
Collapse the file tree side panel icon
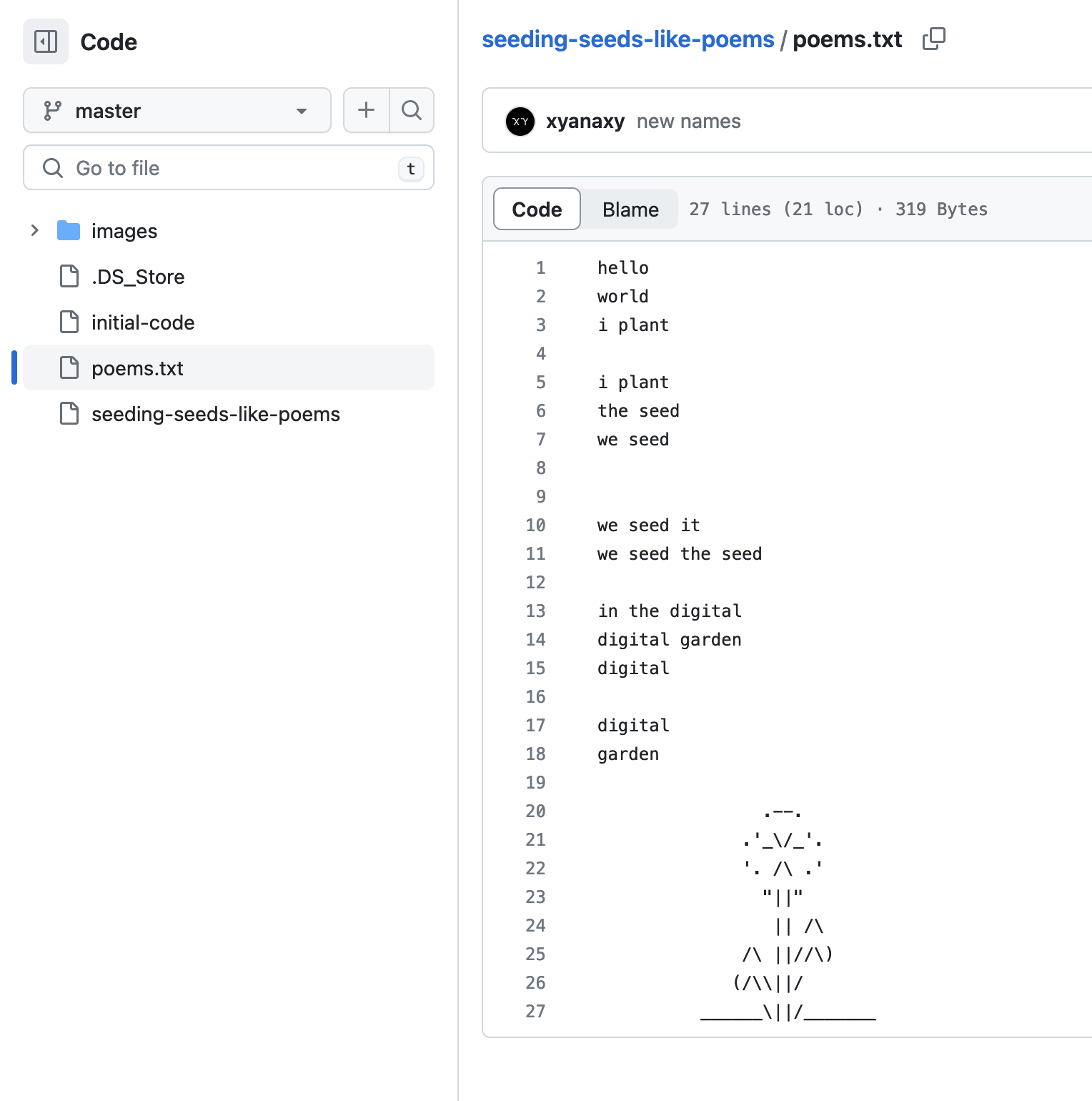pos(46,41)
